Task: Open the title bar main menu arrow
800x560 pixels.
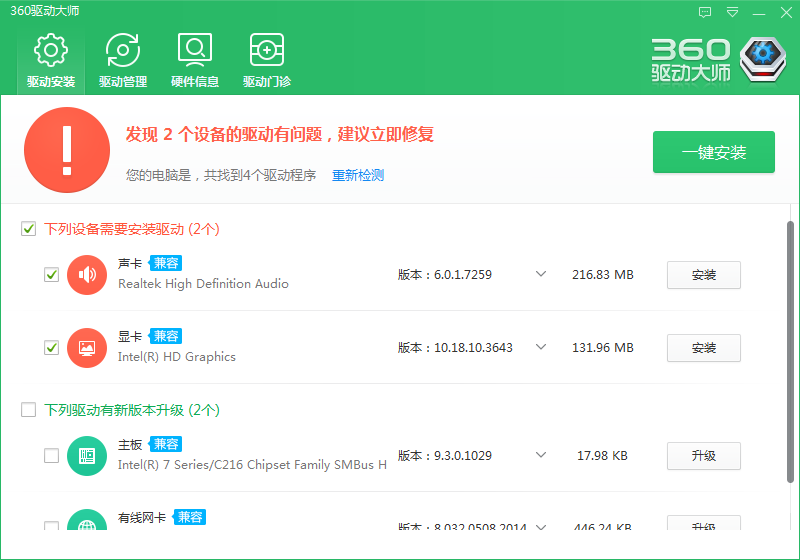Action: 733,13
